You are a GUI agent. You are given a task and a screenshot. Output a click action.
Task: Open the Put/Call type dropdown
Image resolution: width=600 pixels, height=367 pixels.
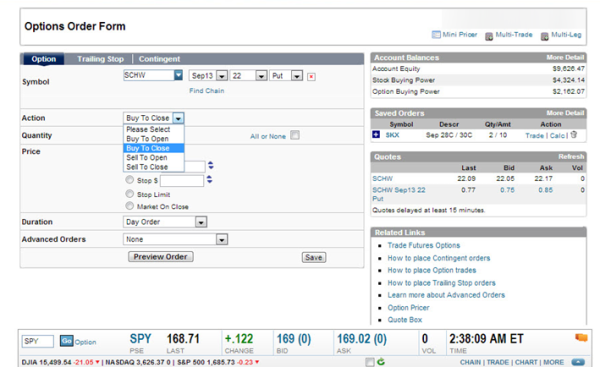pyautogui.click(x=297, y=76)
